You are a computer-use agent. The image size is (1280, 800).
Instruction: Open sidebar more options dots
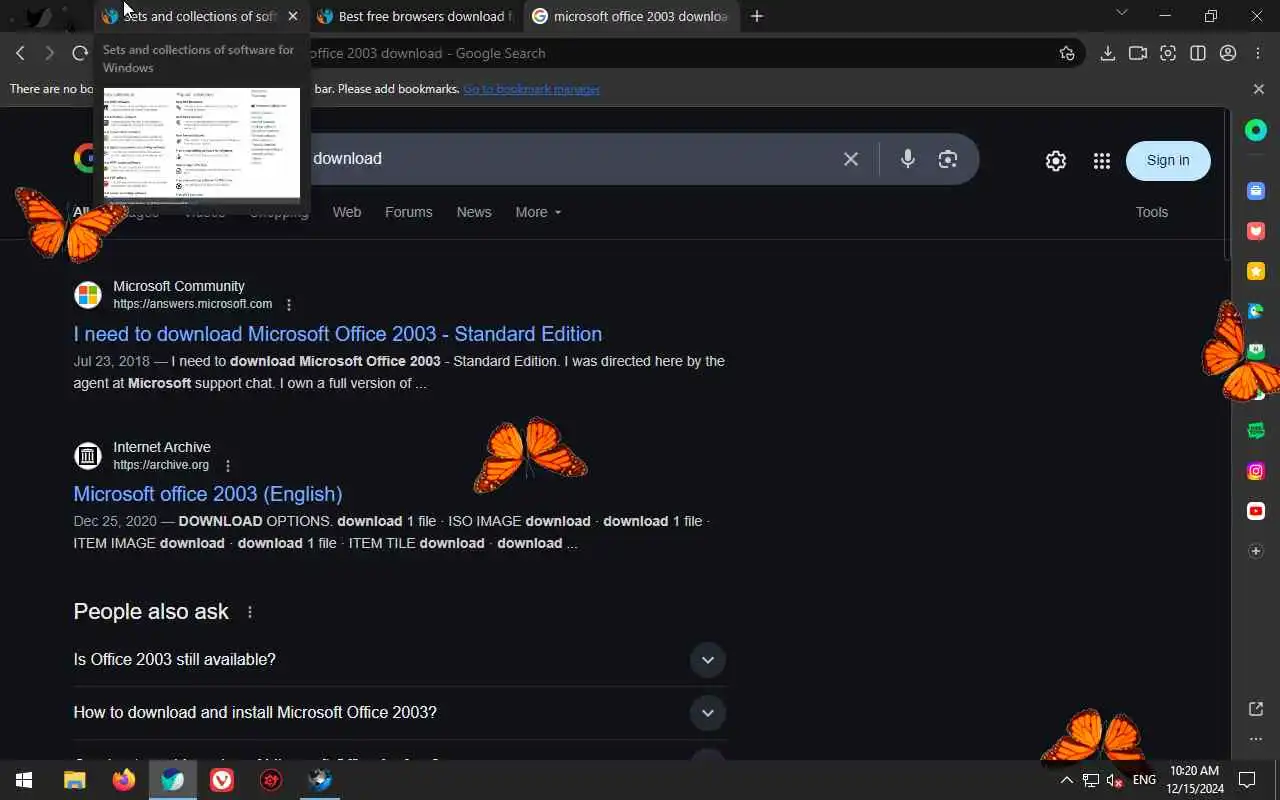[x=1256, y=739]
